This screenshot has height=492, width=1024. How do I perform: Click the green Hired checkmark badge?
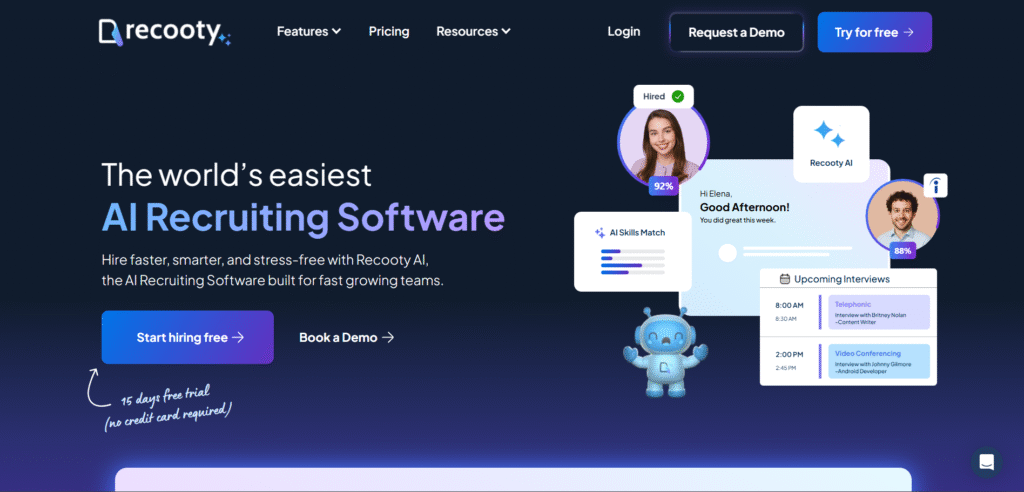[678, 96]
